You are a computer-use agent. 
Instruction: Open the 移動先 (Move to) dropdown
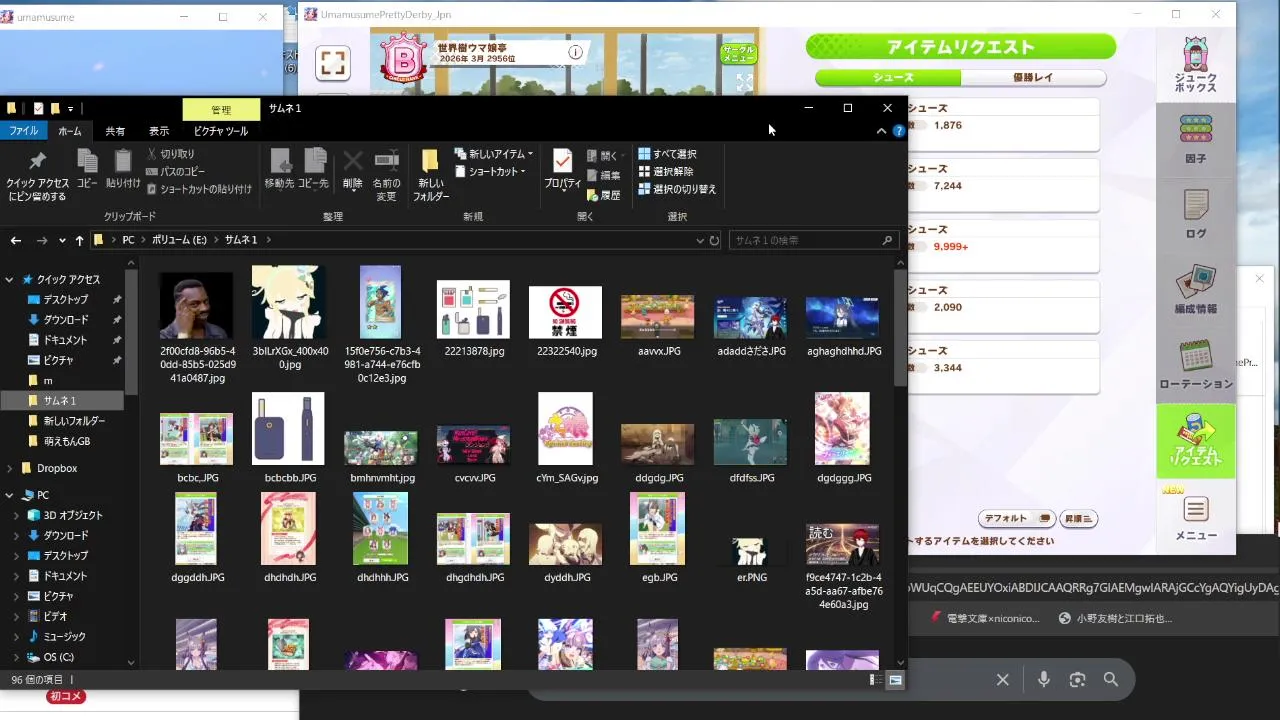click(x=279, y=169)
